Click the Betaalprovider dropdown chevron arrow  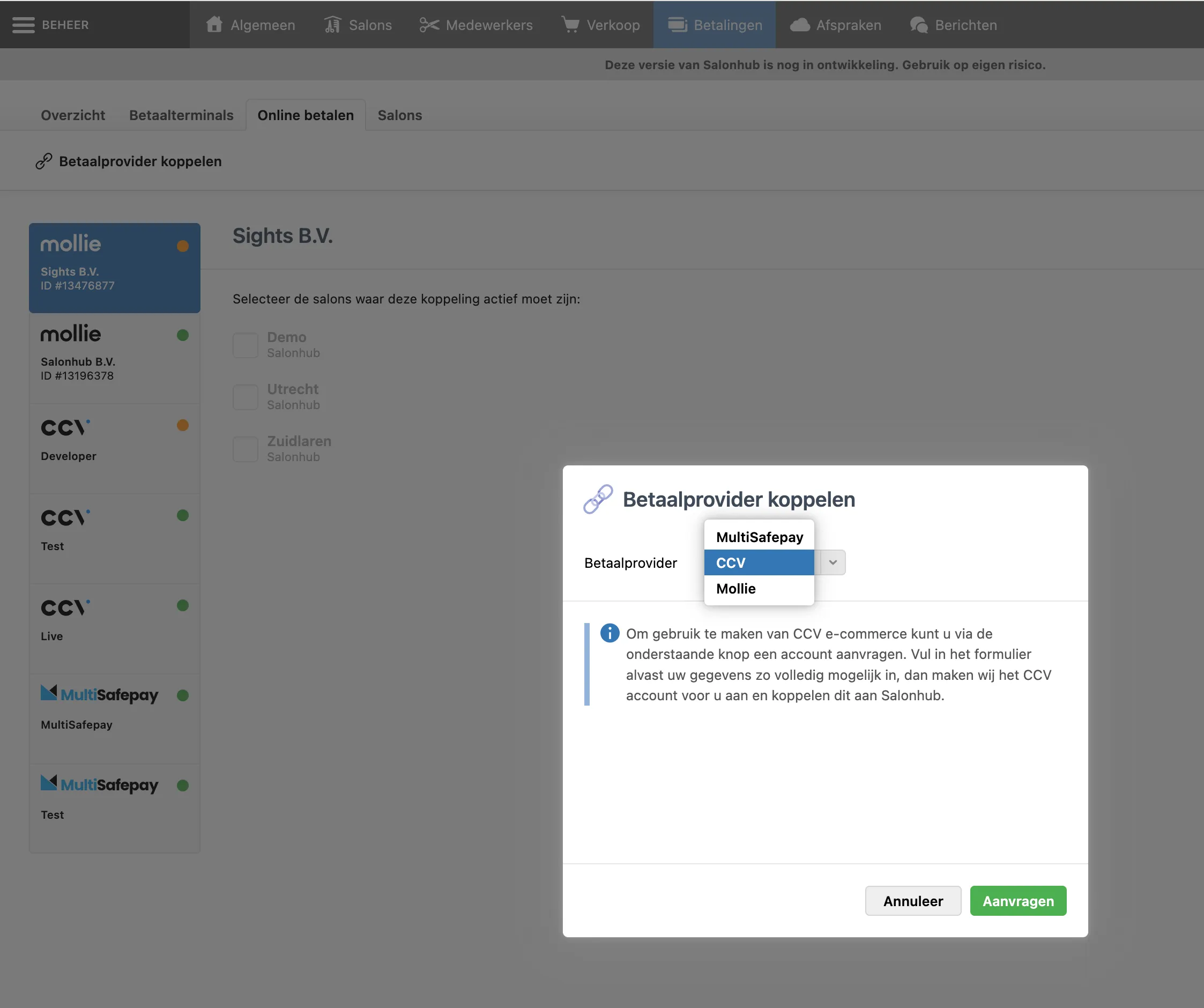coord(833,562)
